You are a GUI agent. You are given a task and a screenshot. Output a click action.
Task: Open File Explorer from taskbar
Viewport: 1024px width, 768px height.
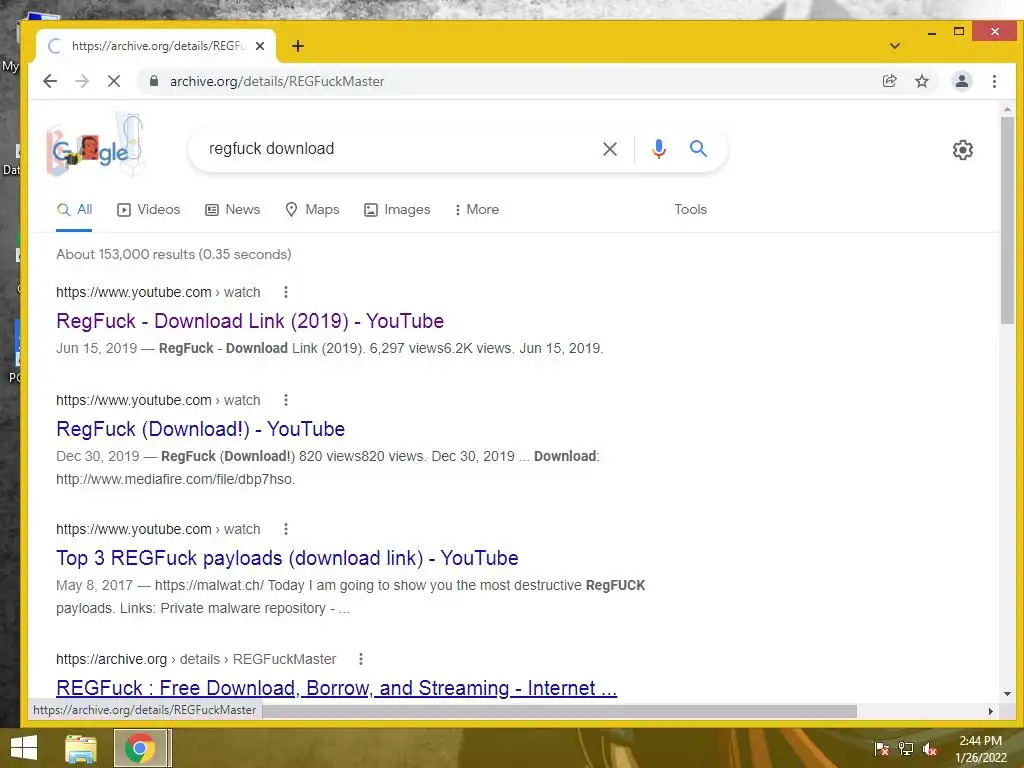point(81,748)
